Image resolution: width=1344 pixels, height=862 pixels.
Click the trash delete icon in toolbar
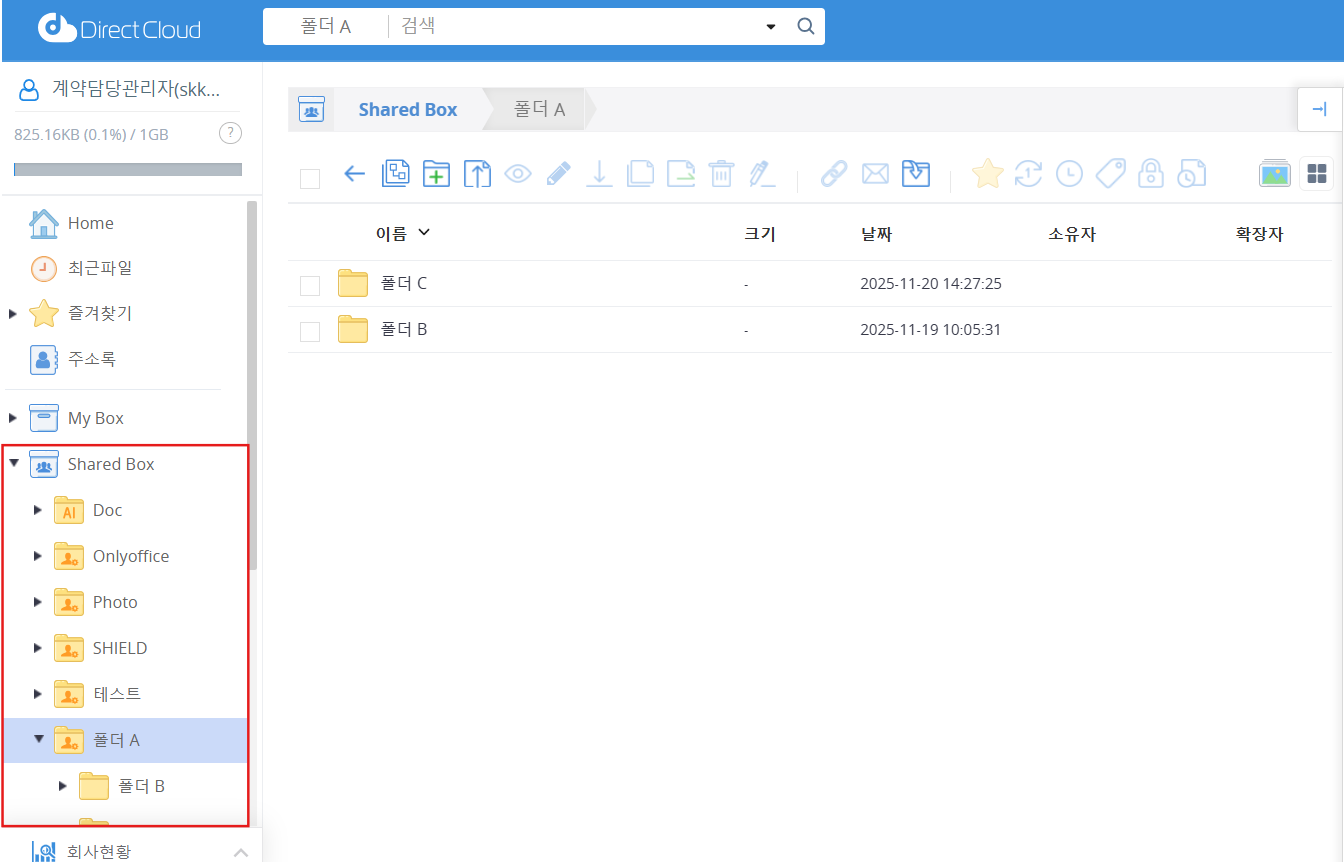[x=721, y=174]
